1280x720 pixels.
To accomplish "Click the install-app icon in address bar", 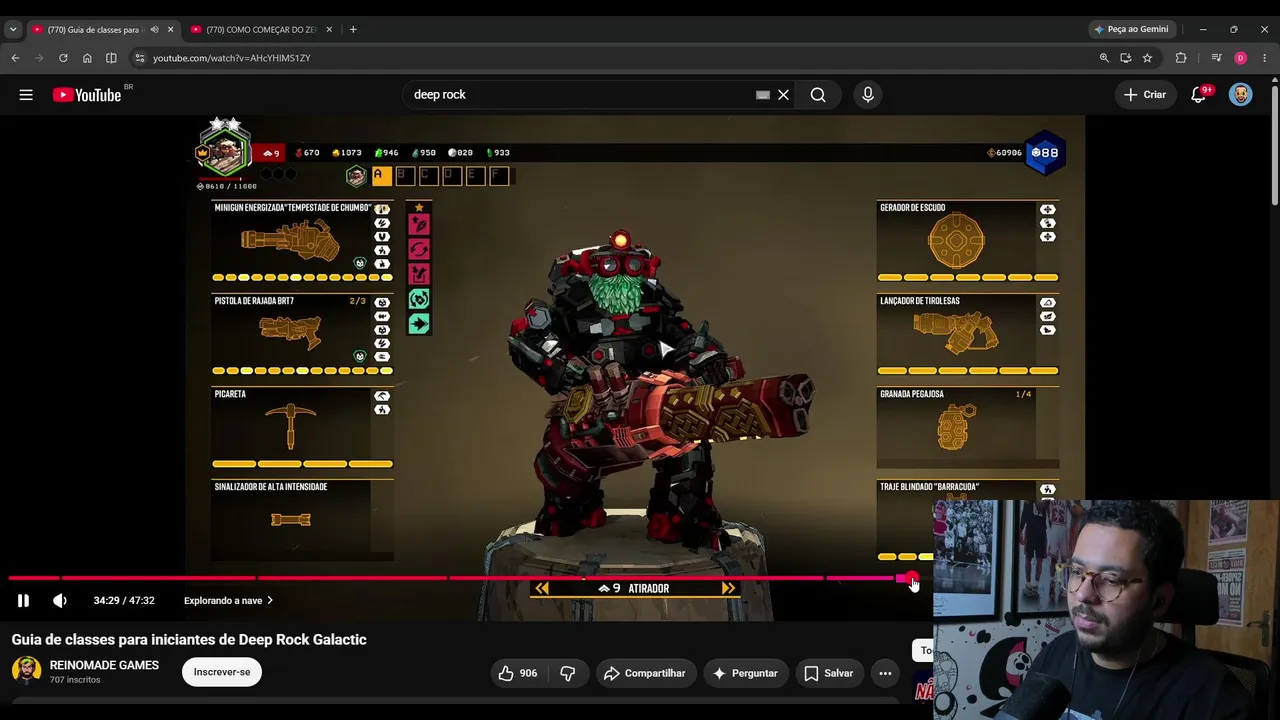I will tap(1126, 58).
